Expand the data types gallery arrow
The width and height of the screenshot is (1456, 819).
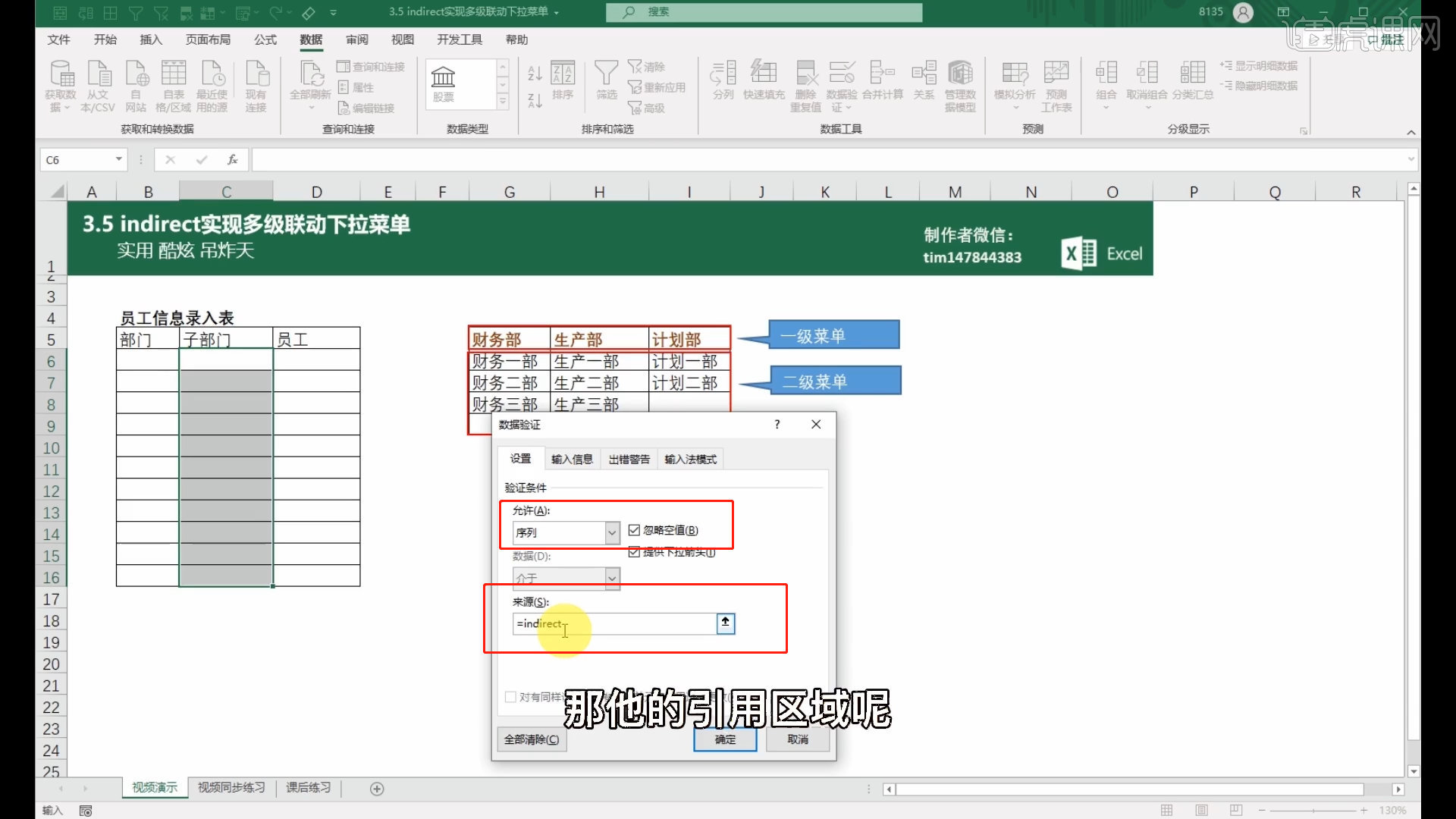(x=502, y=102)
